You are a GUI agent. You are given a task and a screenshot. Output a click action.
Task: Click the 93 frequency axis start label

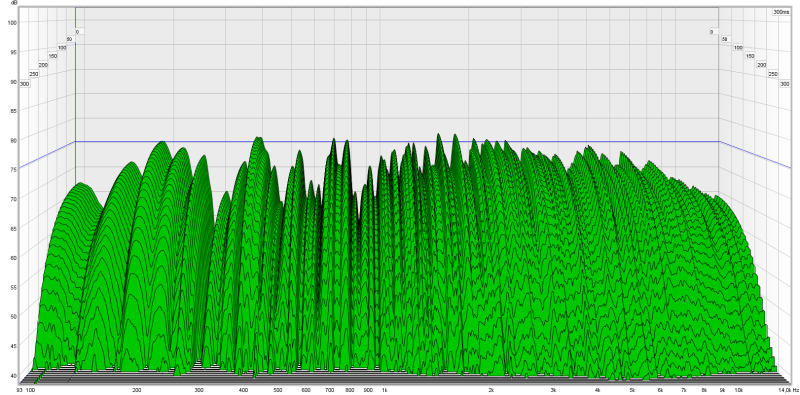click(x=19, y=390)
